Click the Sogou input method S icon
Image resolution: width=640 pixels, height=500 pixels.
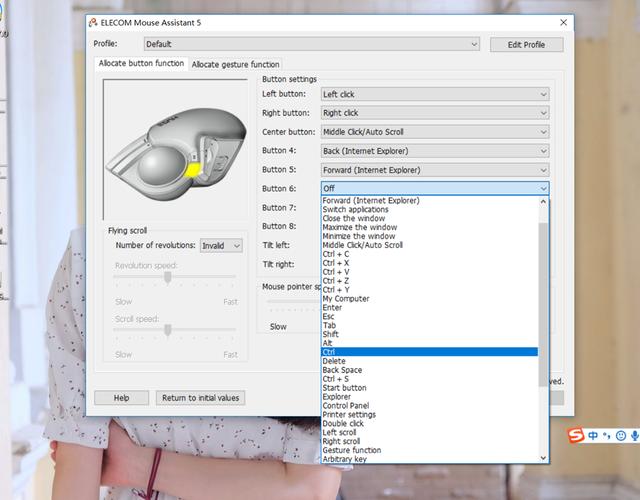click(576, 436)
